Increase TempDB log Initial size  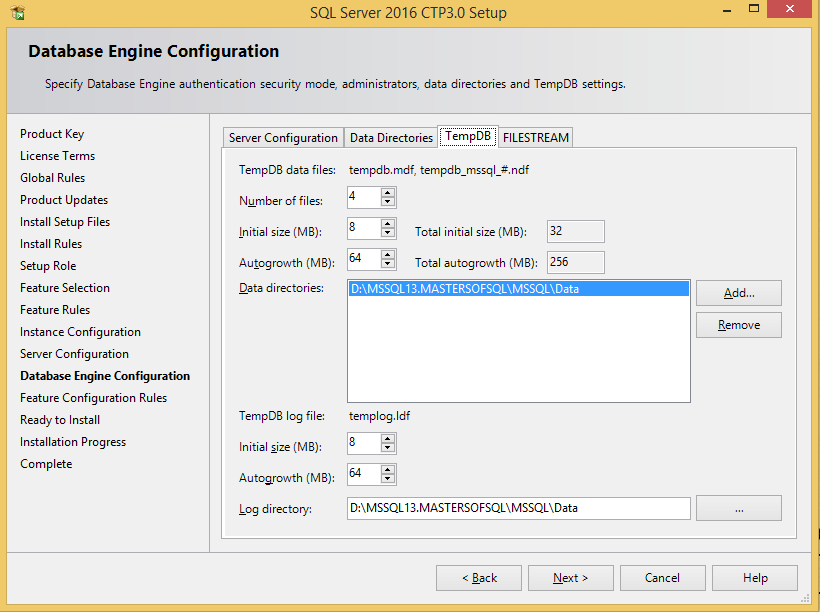tap(388, 439)
